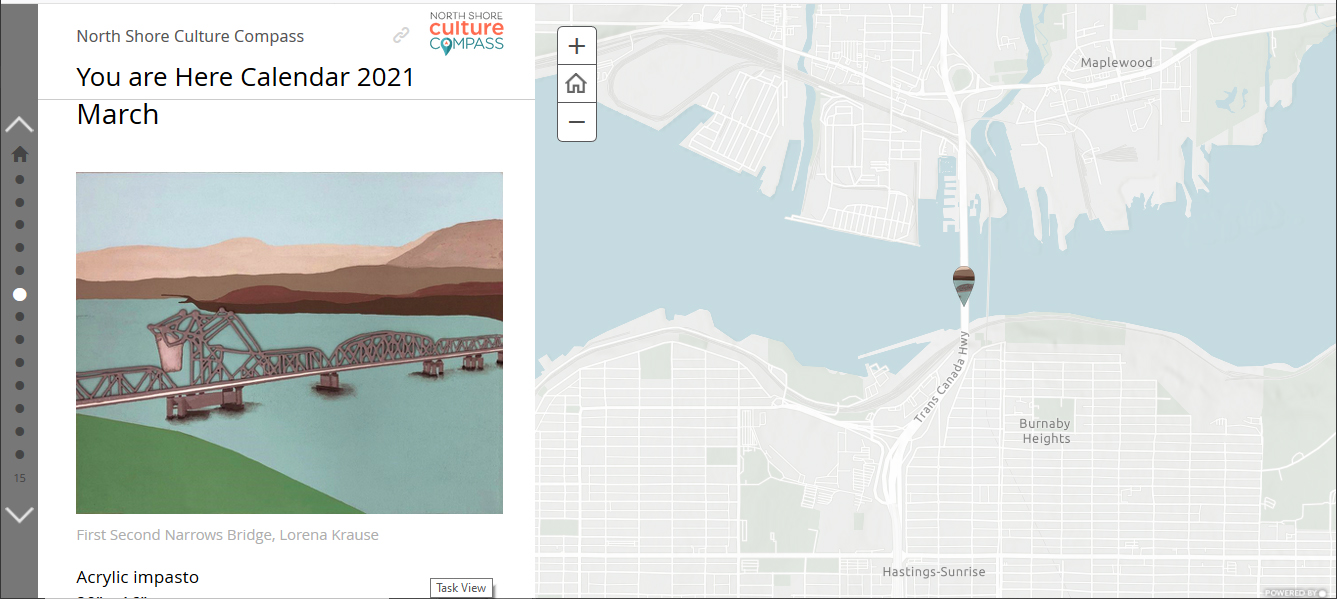The image size is (1337, 599).
Task: Go to next section with down chevron
Action: point(20,515)
